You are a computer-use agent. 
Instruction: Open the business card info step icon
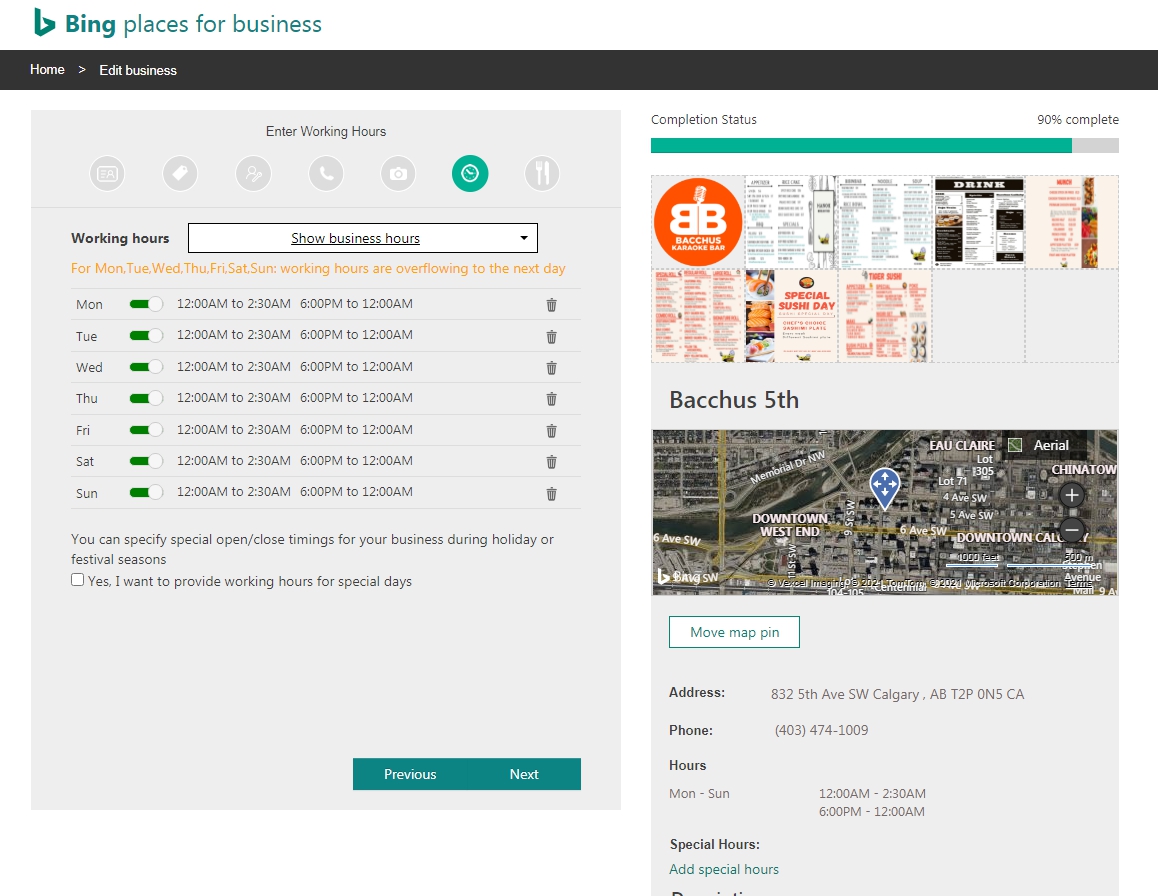107,174
